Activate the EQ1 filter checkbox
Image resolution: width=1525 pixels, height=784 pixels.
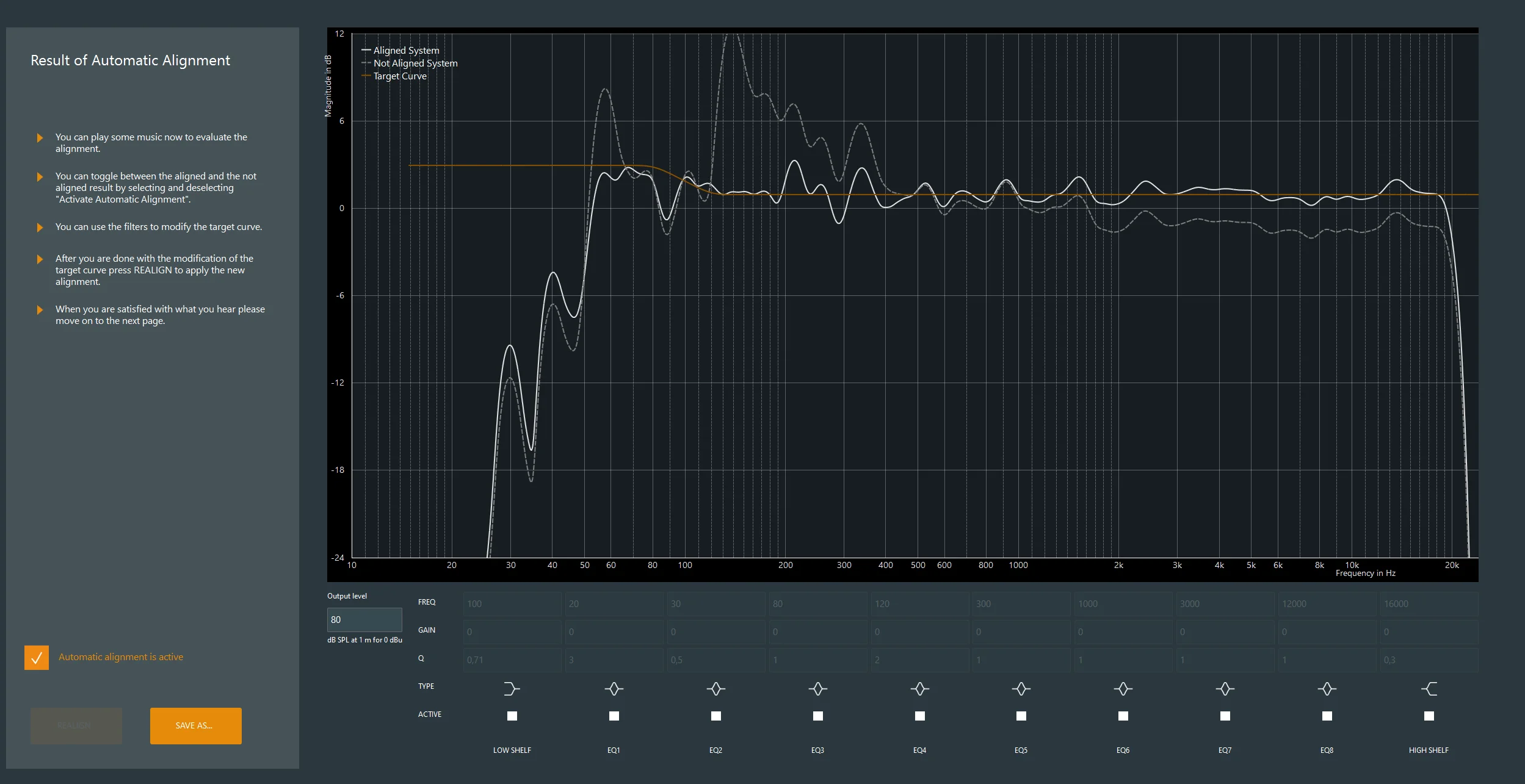click(x=614, y=716)
